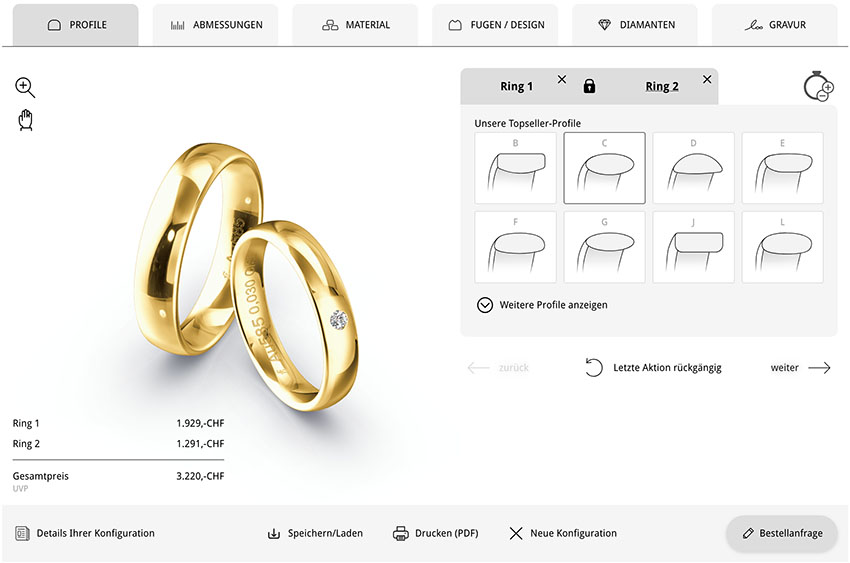Click the Gesamtpreis label

click(41, 476)
